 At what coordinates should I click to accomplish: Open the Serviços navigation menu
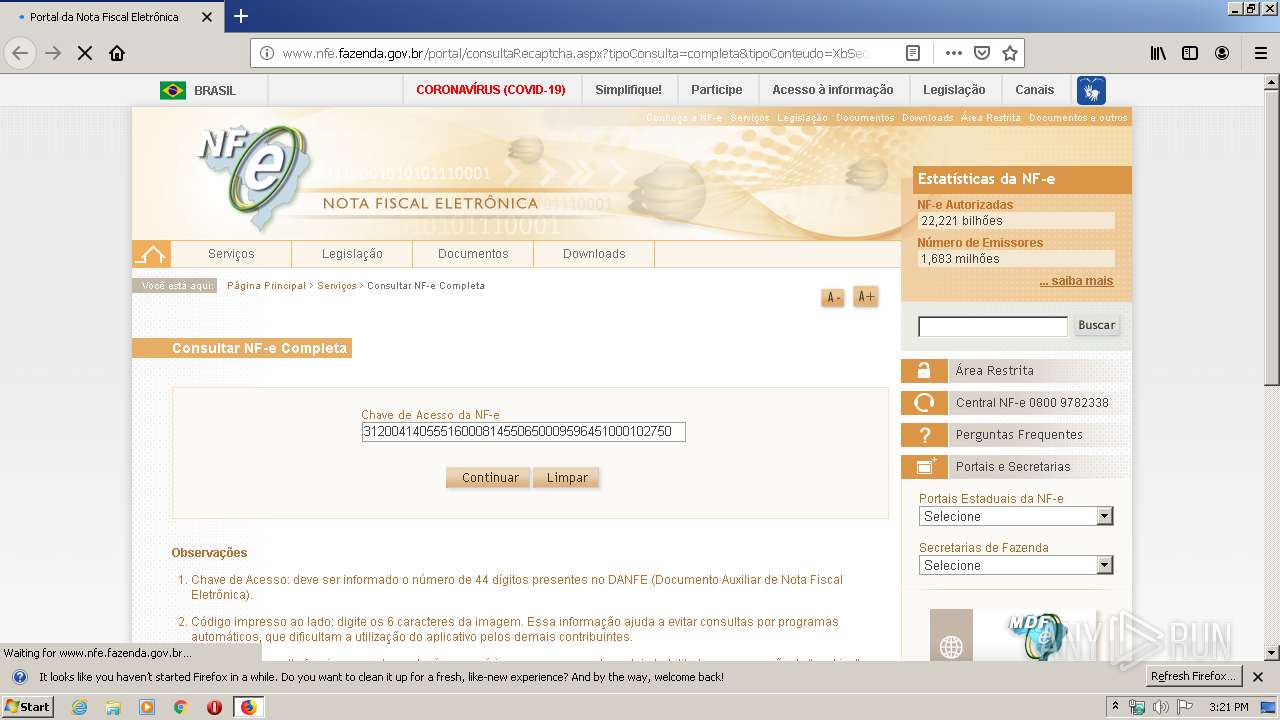click(231, 254)
